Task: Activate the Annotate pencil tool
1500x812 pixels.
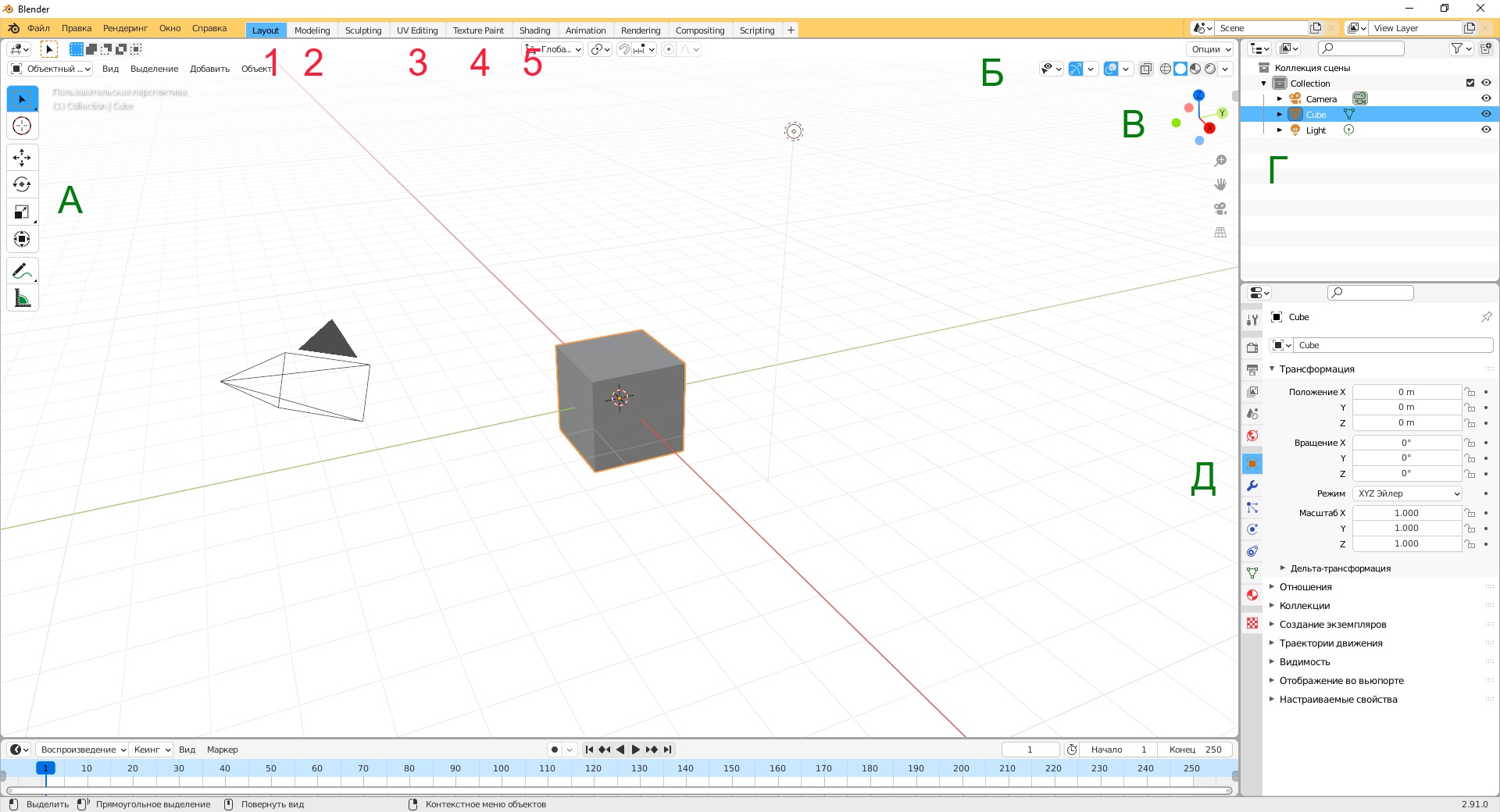Action: tap(22, 271)
